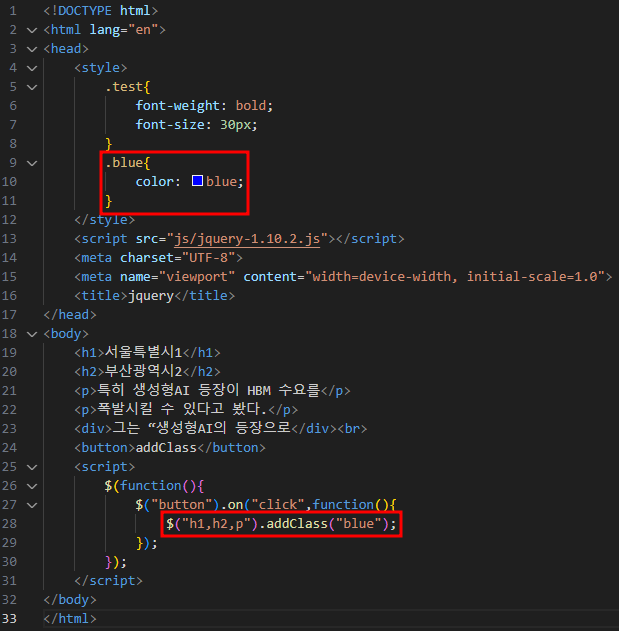Click the 'bold' value
This screenshot has width=619, height=631.
pyautogui.click(x=251, y=106)
